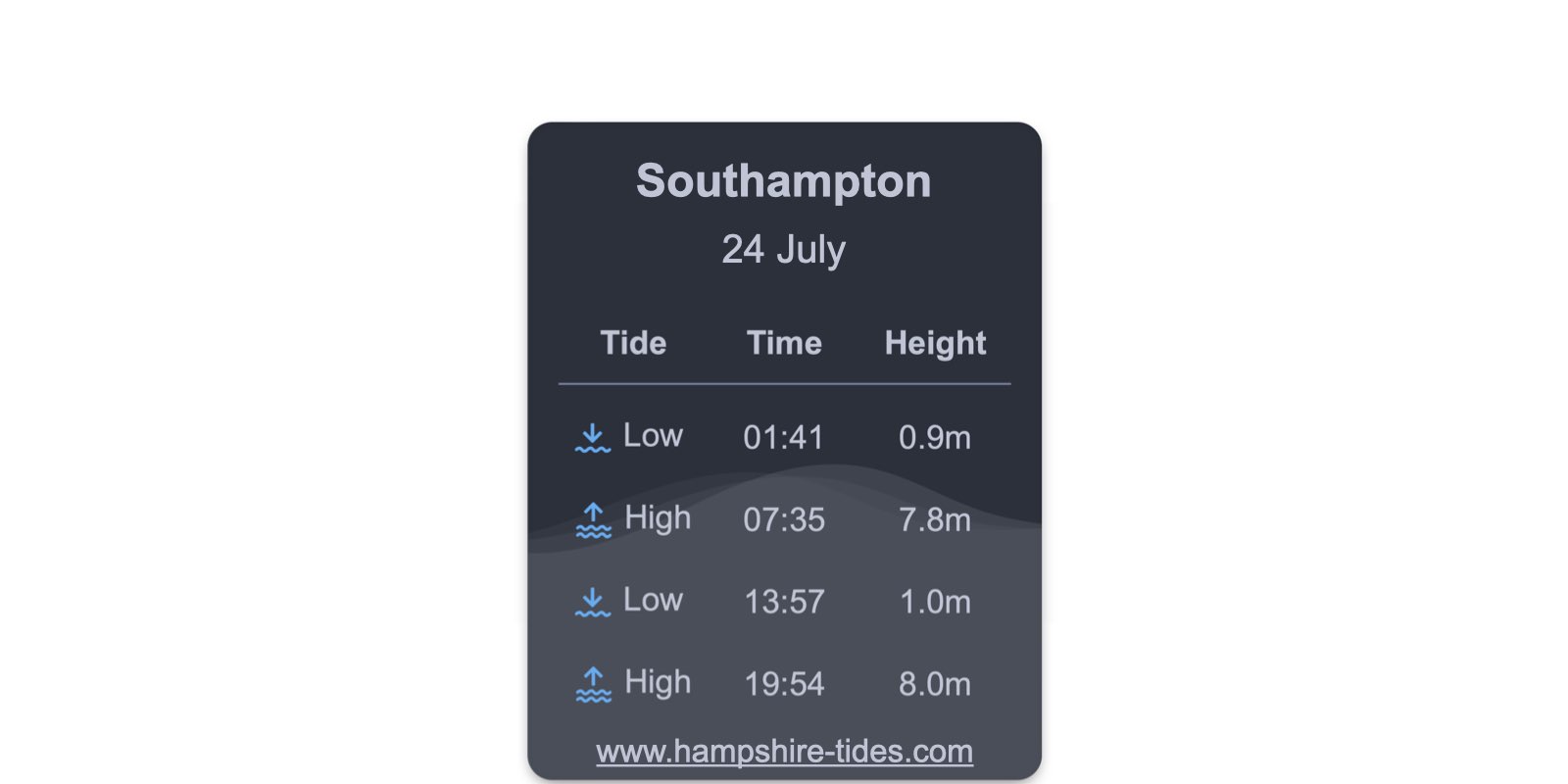This screenshot has height=784, width=1568.
Task: Click the high tide icon beside 19:54
Action: pos(593,685)
